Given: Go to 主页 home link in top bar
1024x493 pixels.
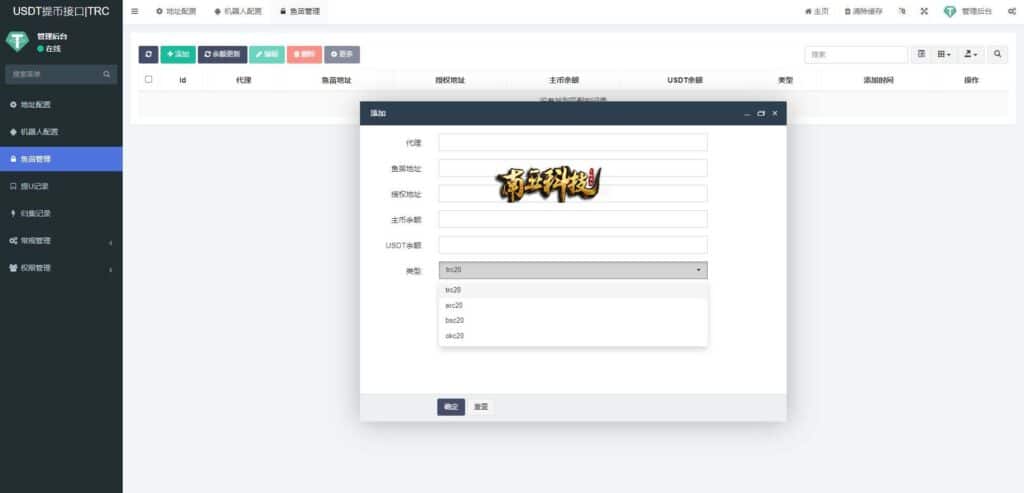Looking at the screenshot, I should [816, 11].
